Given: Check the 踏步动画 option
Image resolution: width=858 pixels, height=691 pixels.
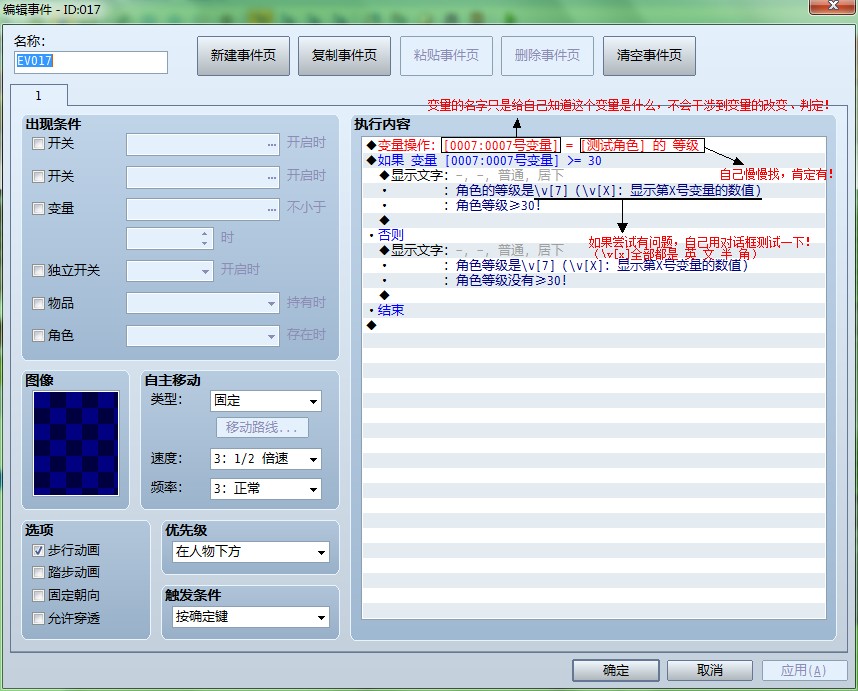Looking at the screenshot, I should [x=38, y=572].
